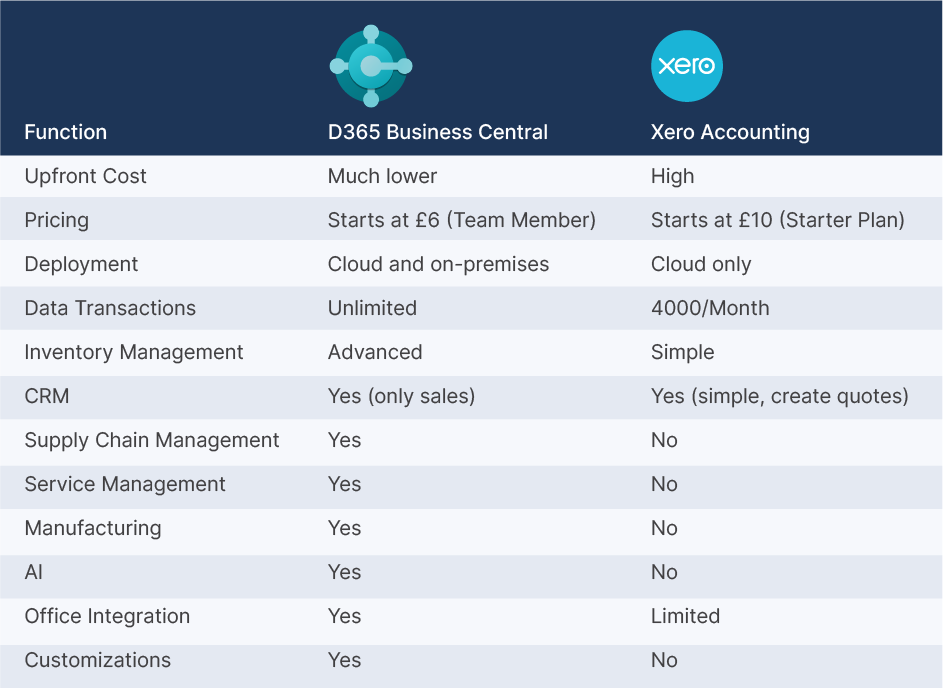The width and height of the screenshot is (943, 688).
Task: Select the "Cloud only" cell
Action: coord(701,264)
